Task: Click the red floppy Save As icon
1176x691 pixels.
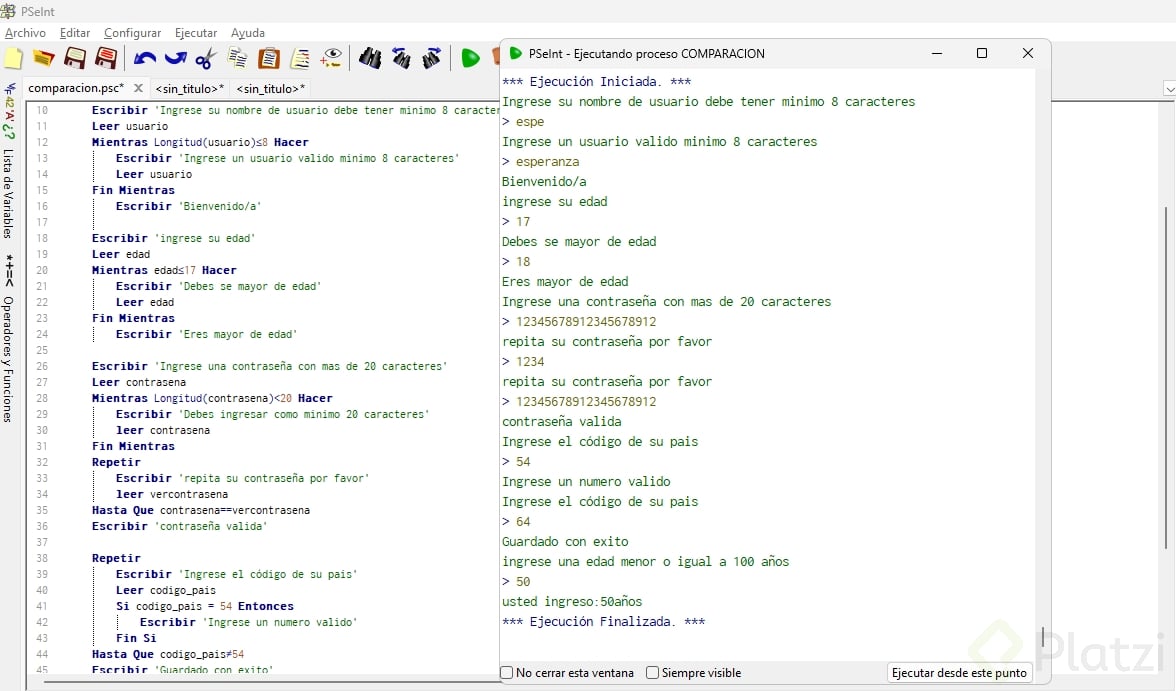Action: pos(106,58)
